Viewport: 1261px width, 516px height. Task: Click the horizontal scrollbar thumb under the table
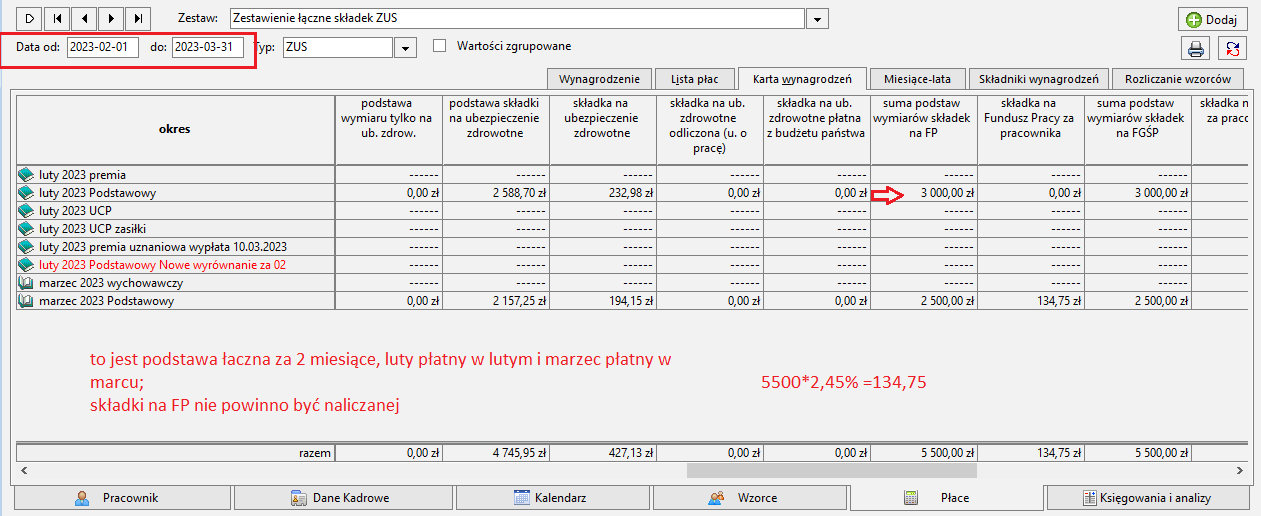tap(831, 469)
